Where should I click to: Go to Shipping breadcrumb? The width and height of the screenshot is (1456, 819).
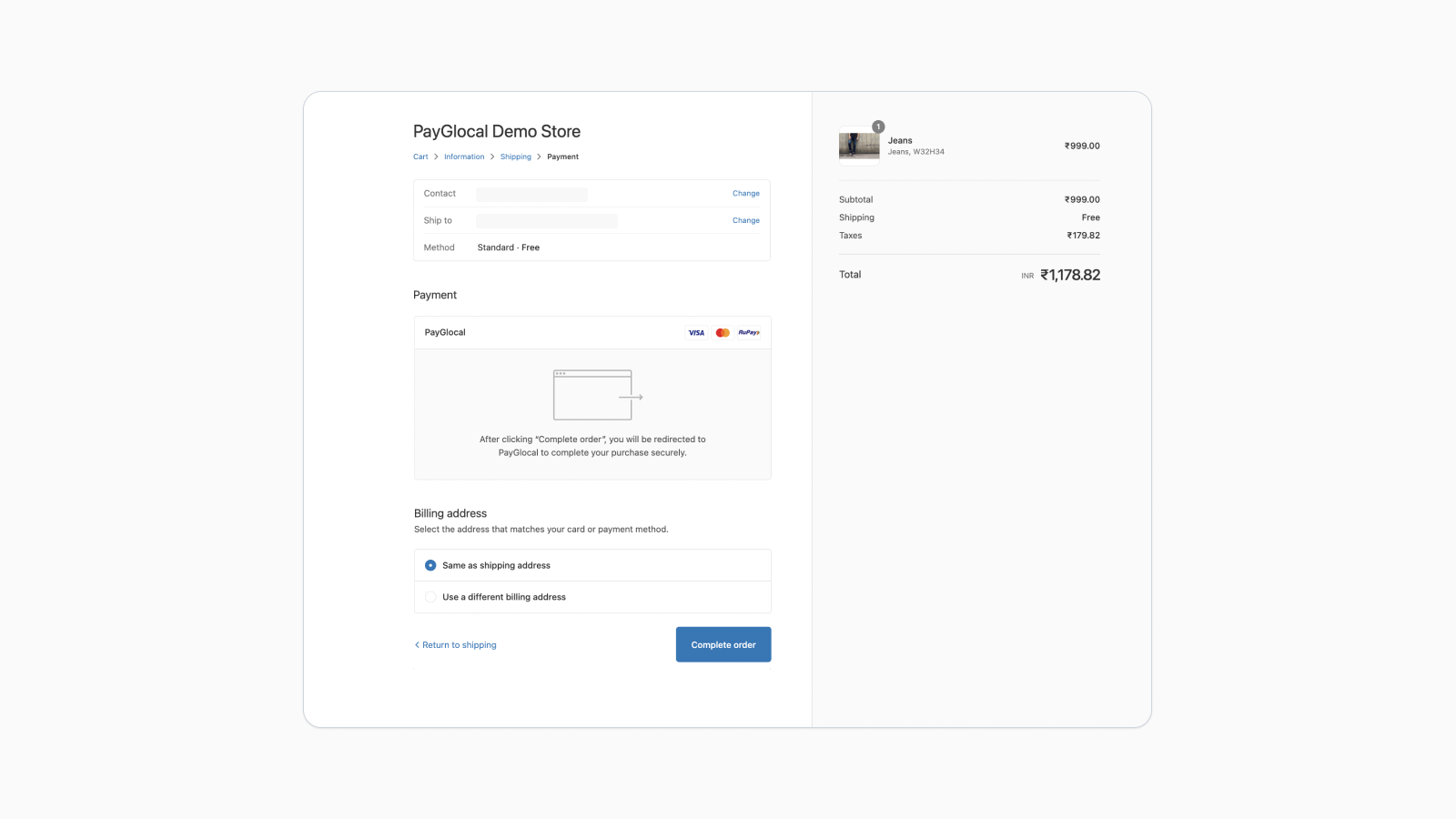tap(516, 157)
